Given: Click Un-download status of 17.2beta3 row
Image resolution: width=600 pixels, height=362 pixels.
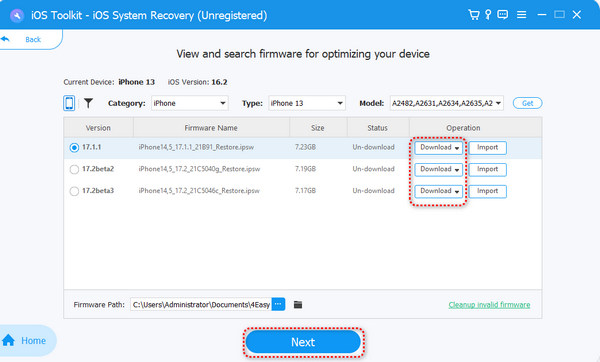Looking at the screenshot, I should [x=373, y=191].
